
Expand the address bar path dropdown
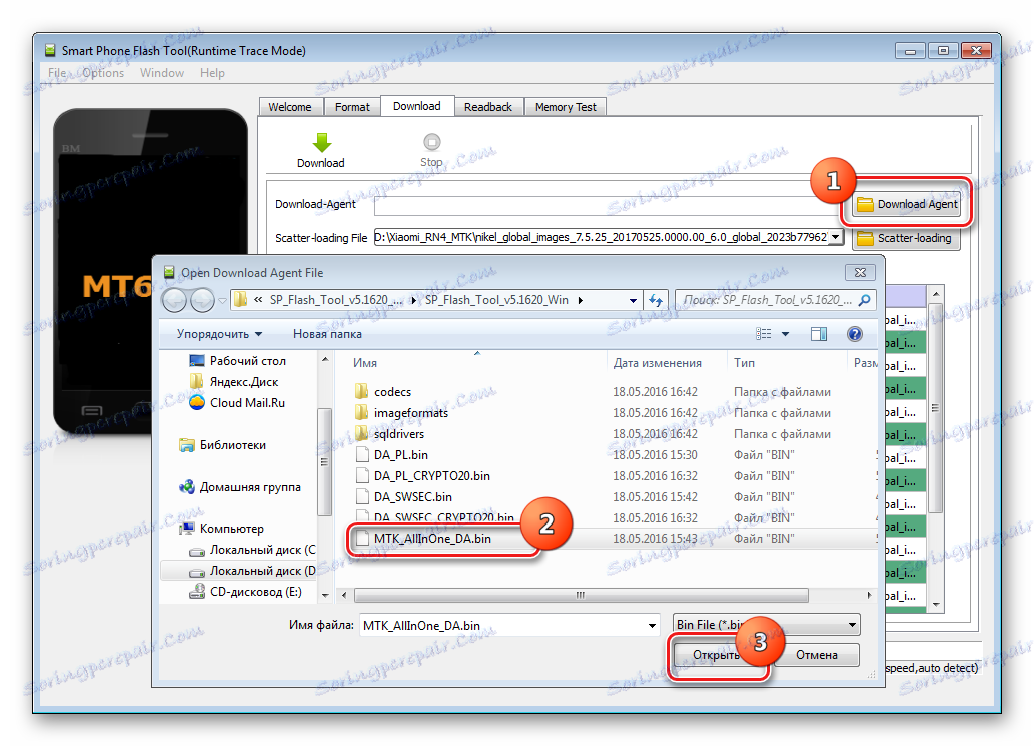pyautogui.click(x=633, y=300)
